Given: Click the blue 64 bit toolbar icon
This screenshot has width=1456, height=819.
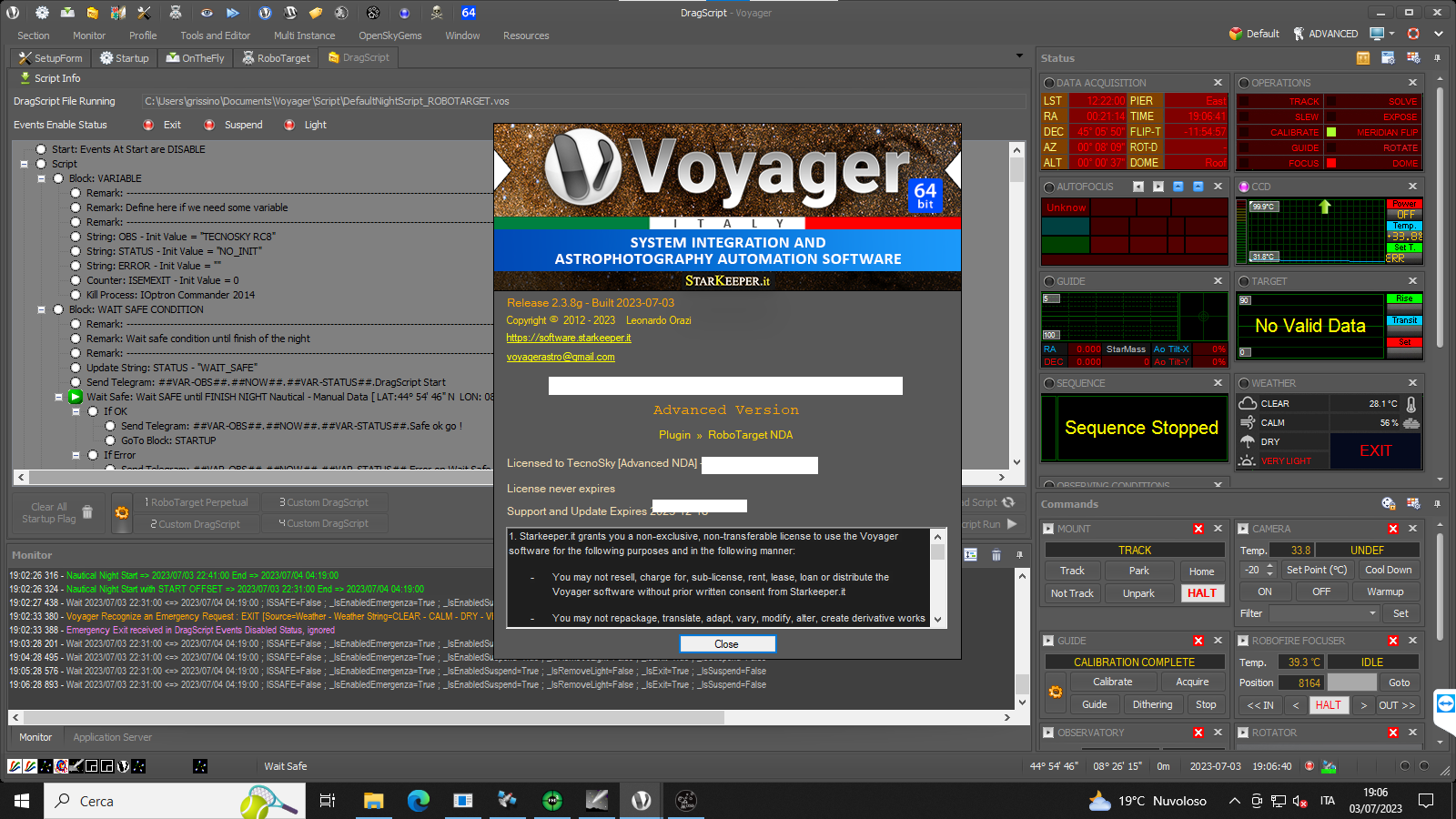Looking at the screenshot, I should pyautogui.click(x=469, y=13).
